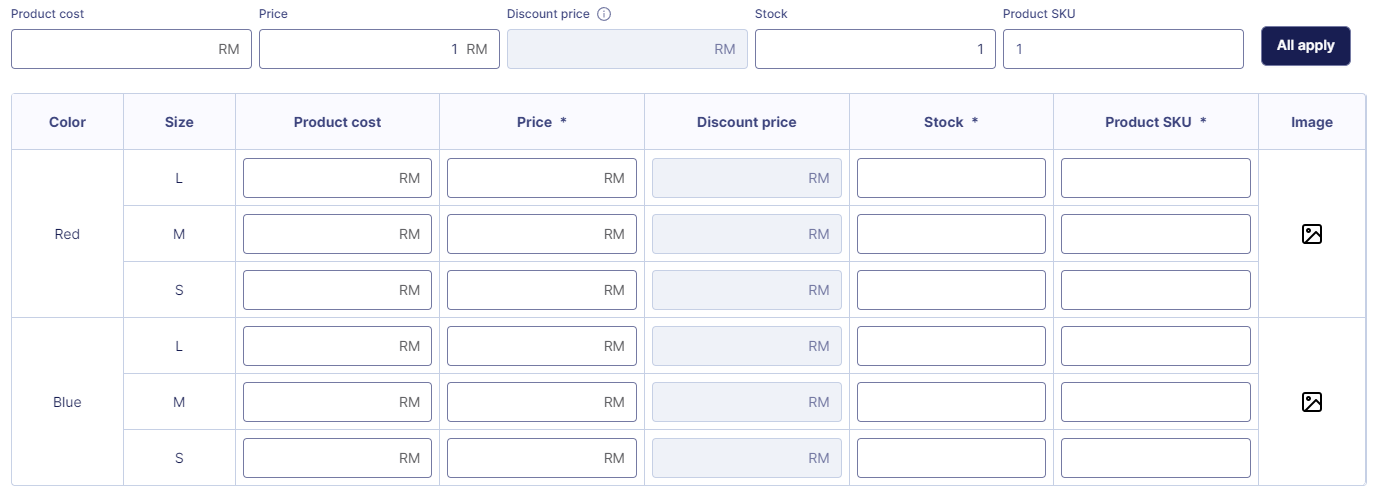Click the top Product SKU field
The height and width of the screenshot is (494, 1373).
pos(1122,49)
